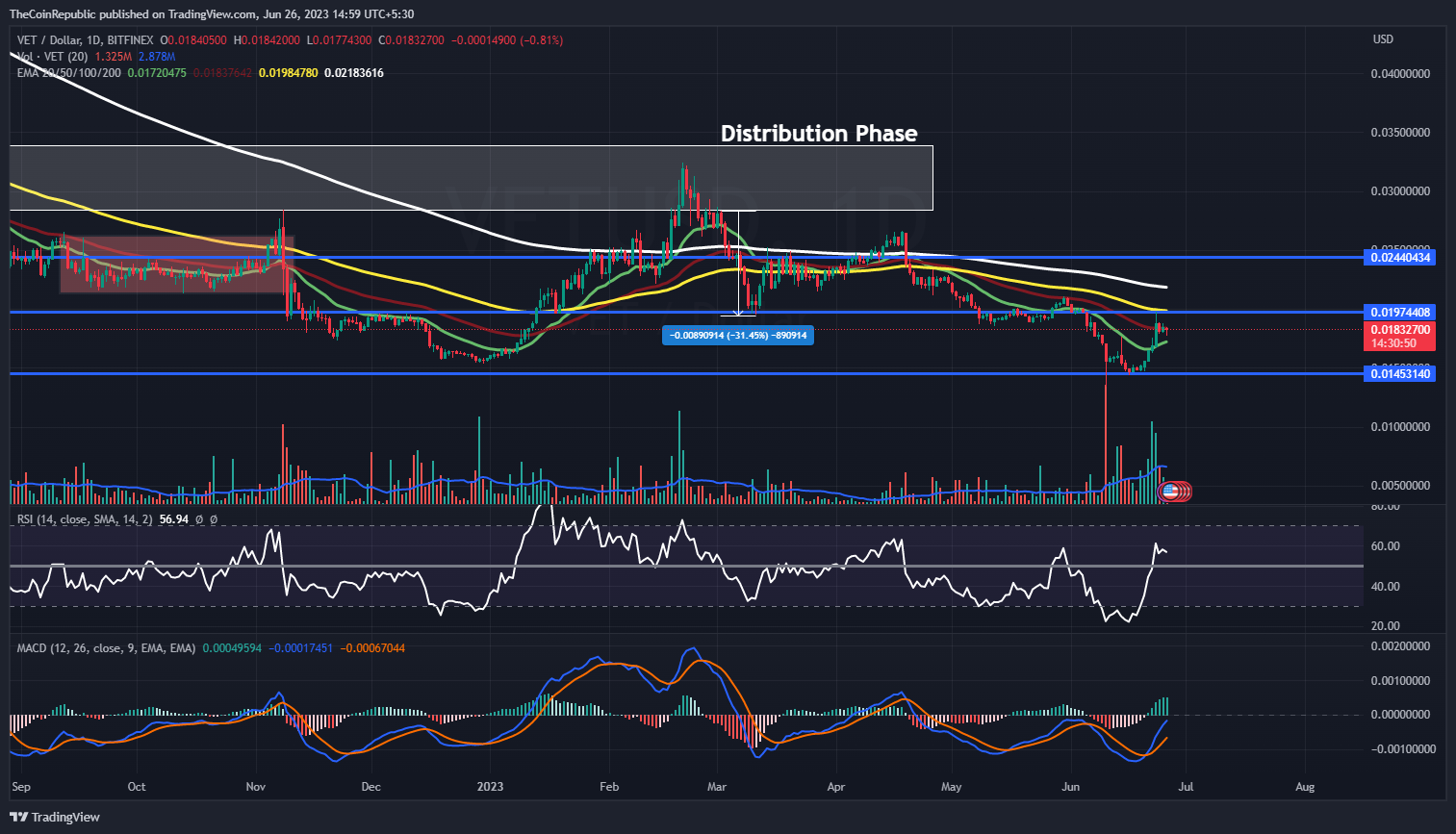This screenshot has height=834, width=1456.
Task: Click the high price value H0.01842000
Action: click(x=267, y=40)
